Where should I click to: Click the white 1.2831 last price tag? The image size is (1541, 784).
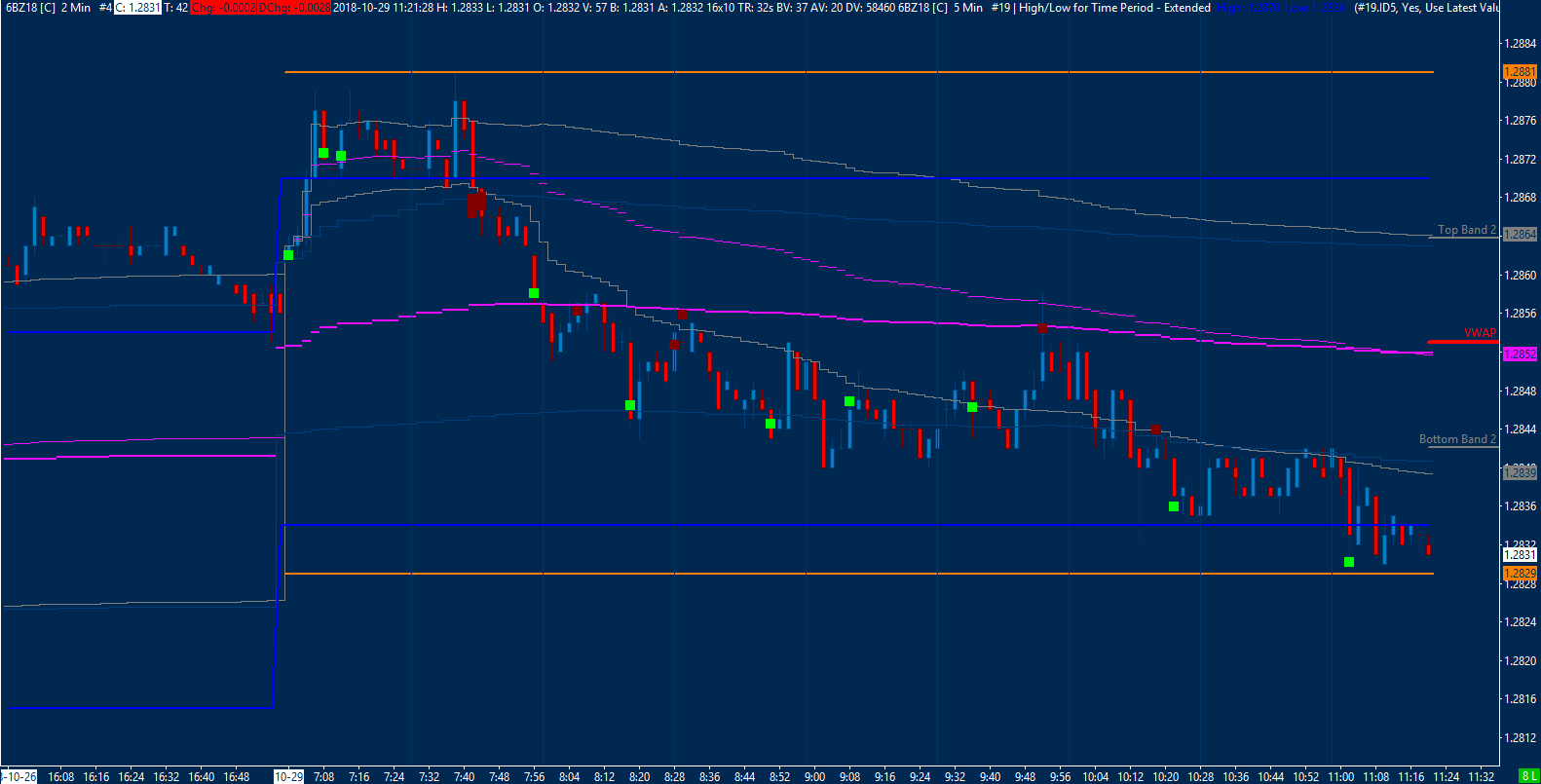pyautogui.click(x=1520, y=555)
